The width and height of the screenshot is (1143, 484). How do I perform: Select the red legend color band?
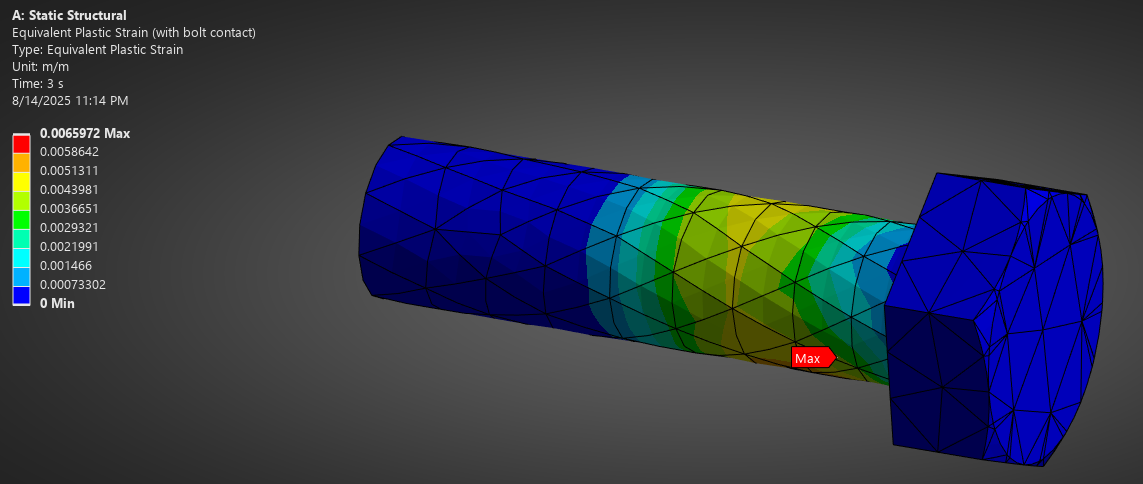pyautogui.click(x=21, y=144)
